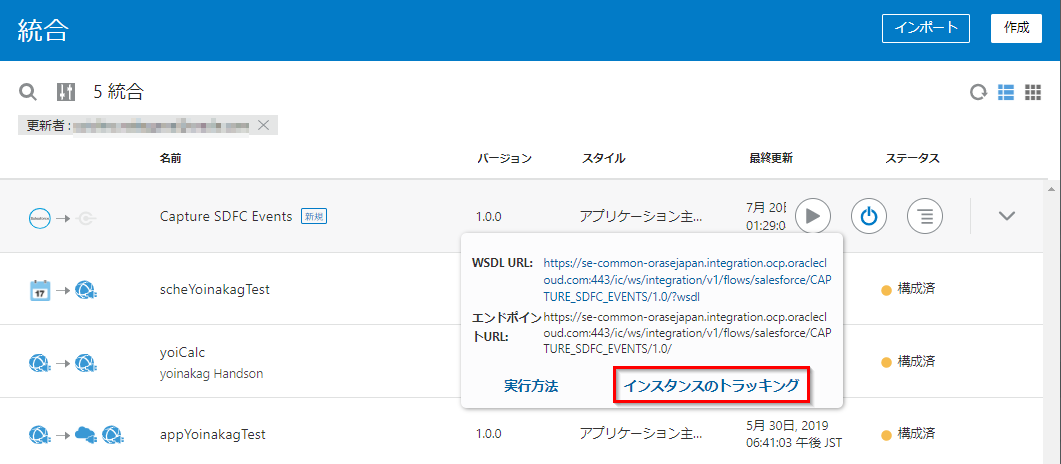This screenshot has height=464, width=1061.
Task: Open the scheYoinakagTest integration
Action: (x=214, y=290)
